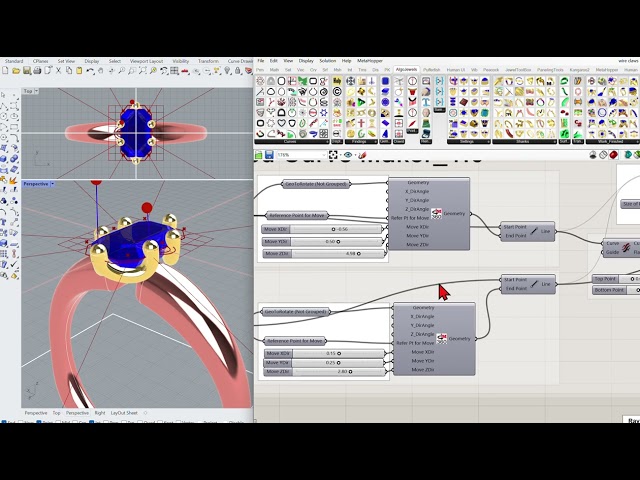640x480 pixels.
Task: Click Grasshopper's blue Save floppy icon
Action: tap(269, 155)
